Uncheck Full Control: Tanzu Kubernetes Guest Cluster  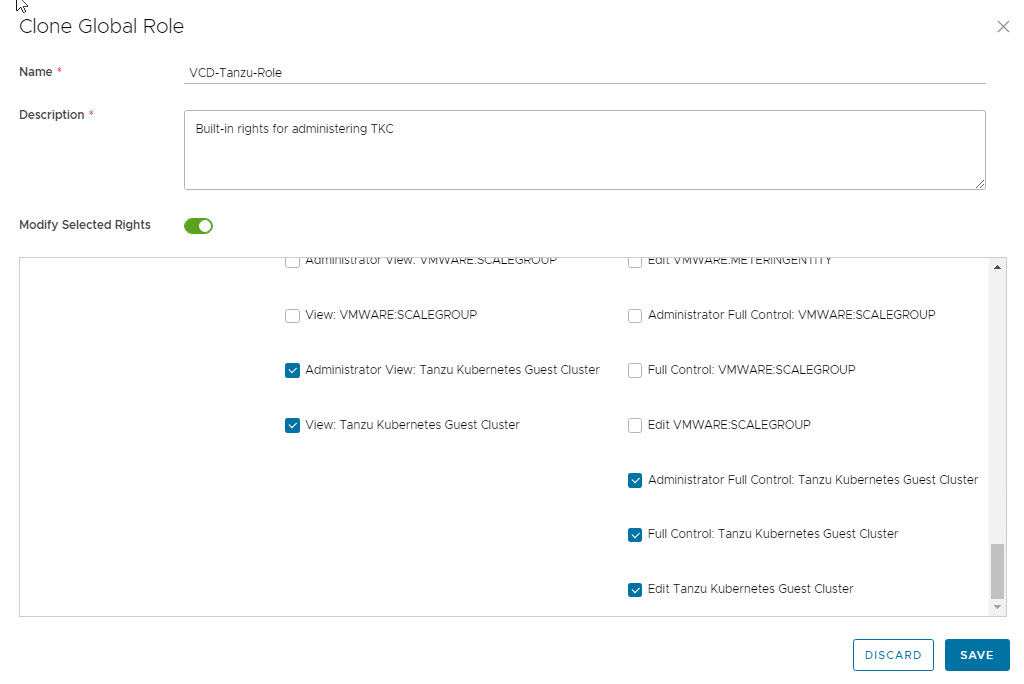point(635,535)
